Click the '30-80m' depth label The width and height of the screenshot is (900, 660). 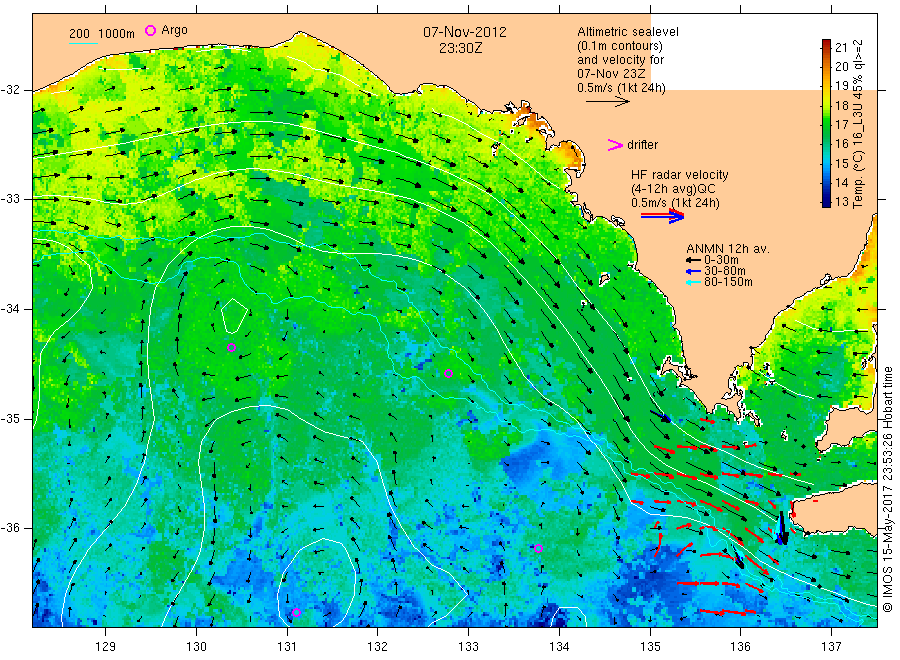725,271
